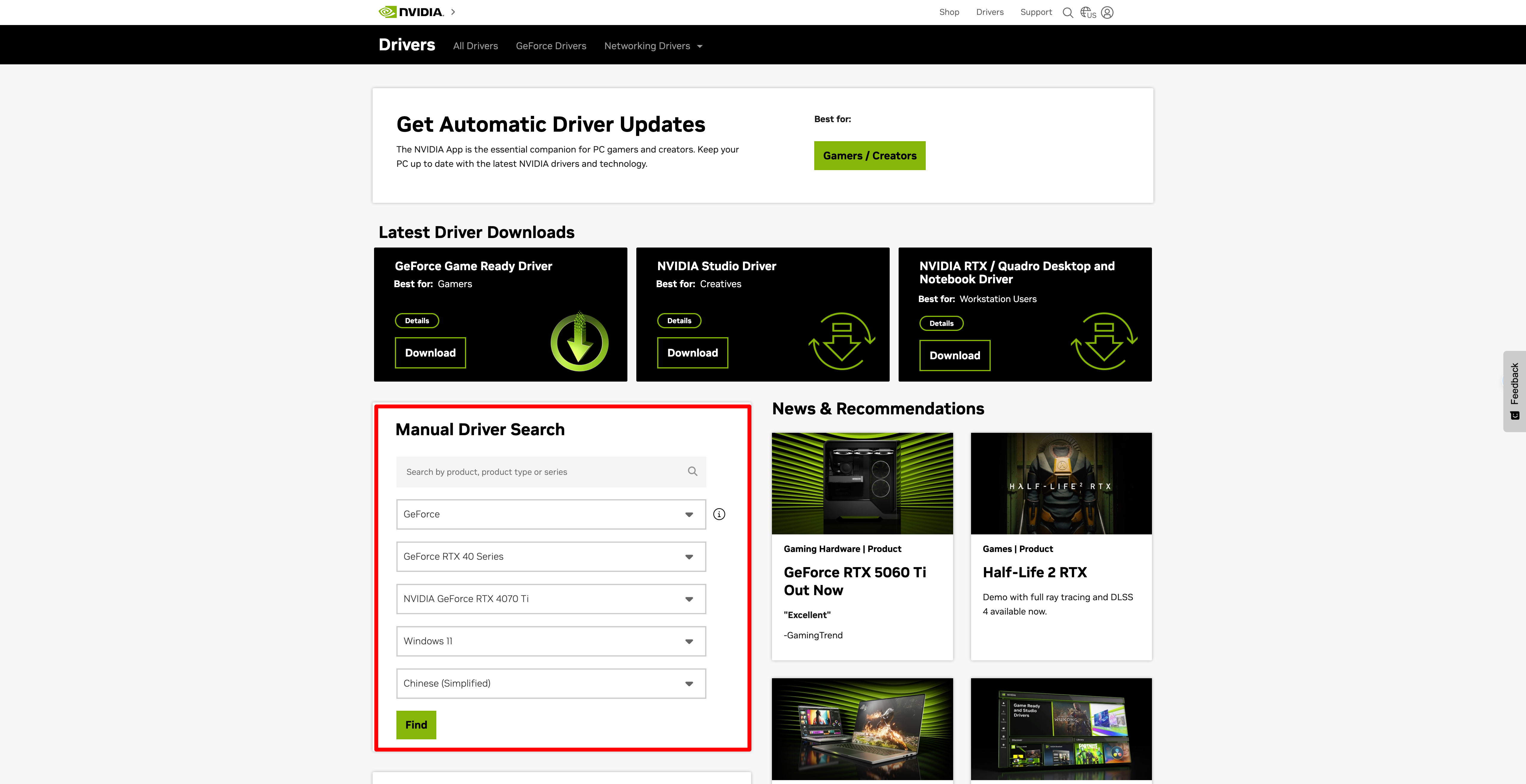
Task: Open the region selector globe icon
Action: click(x=1088, y=13)
